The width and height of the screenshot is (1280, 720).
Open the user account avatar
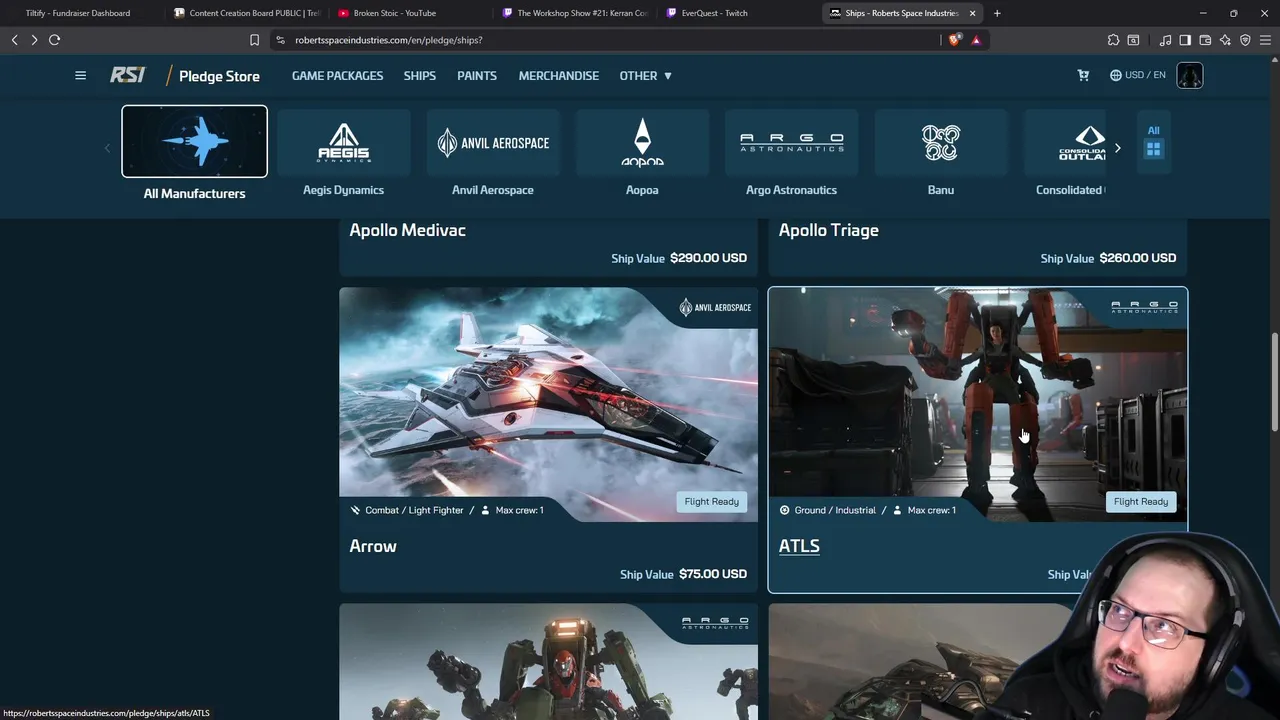click(1190, 76)
